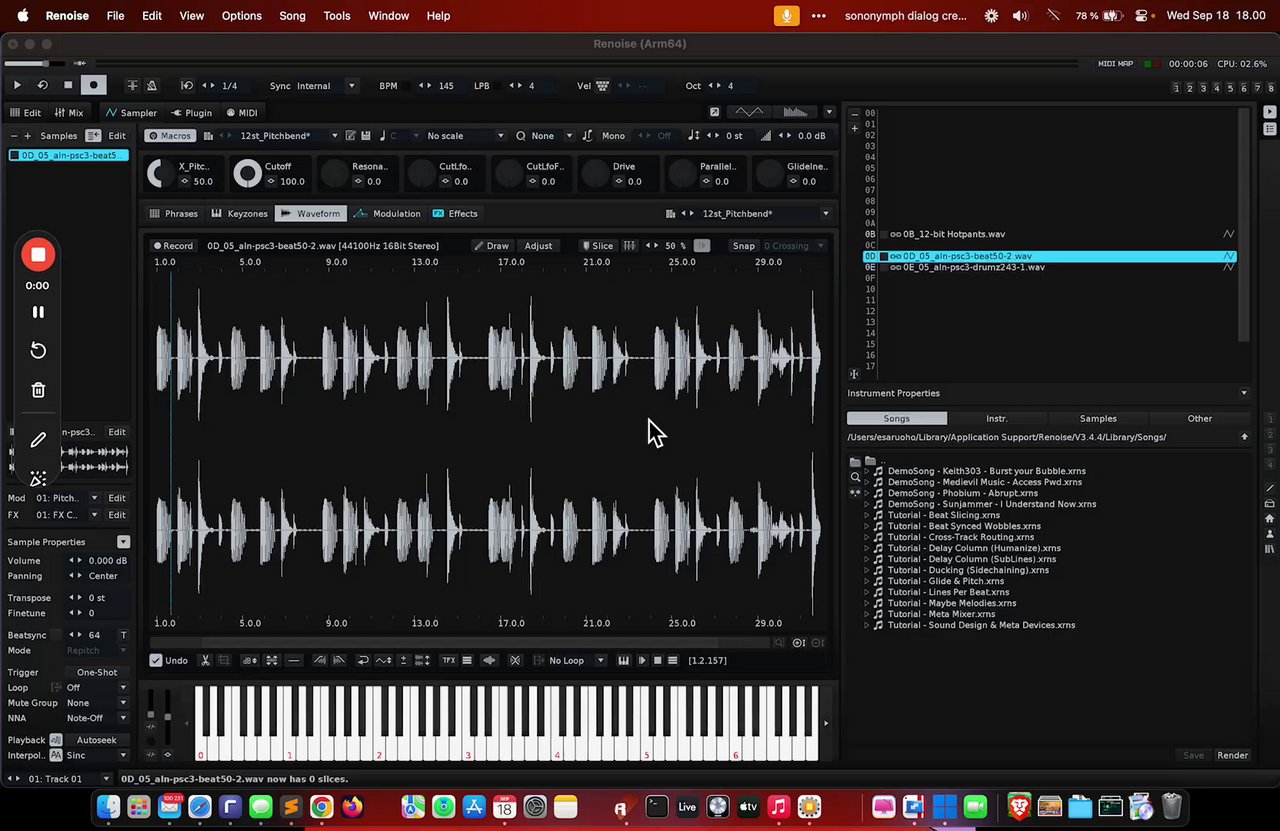Switch to the Plugin tab
This screenshot has height=831, width=1280.
point(192,113)
